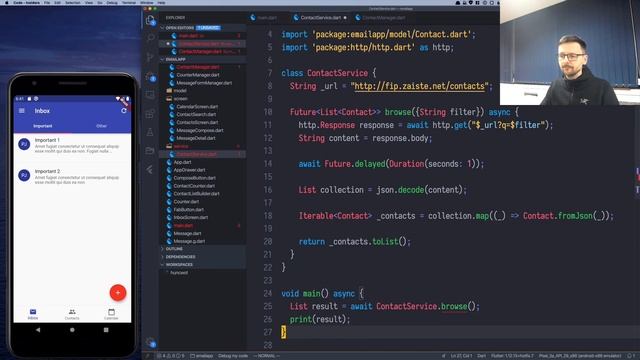Tap the Android recents square button
Screen dimensions: 640x360
[106, 329]
